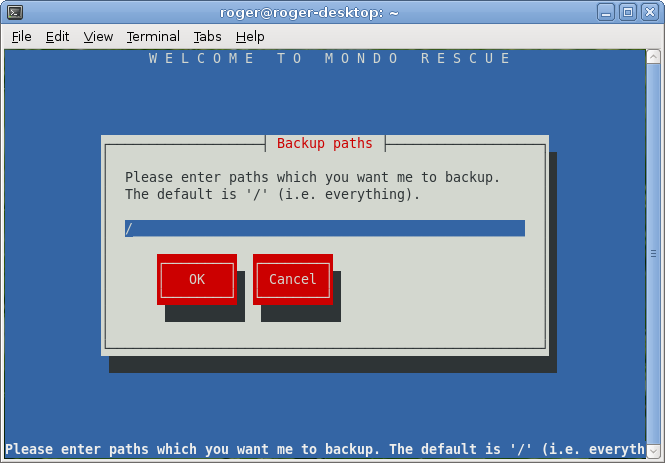This screenshot has height=463, width=665.
Task: Click the terminal window icon in title bar
Action: pyautogui.click(x=15, y=12)
